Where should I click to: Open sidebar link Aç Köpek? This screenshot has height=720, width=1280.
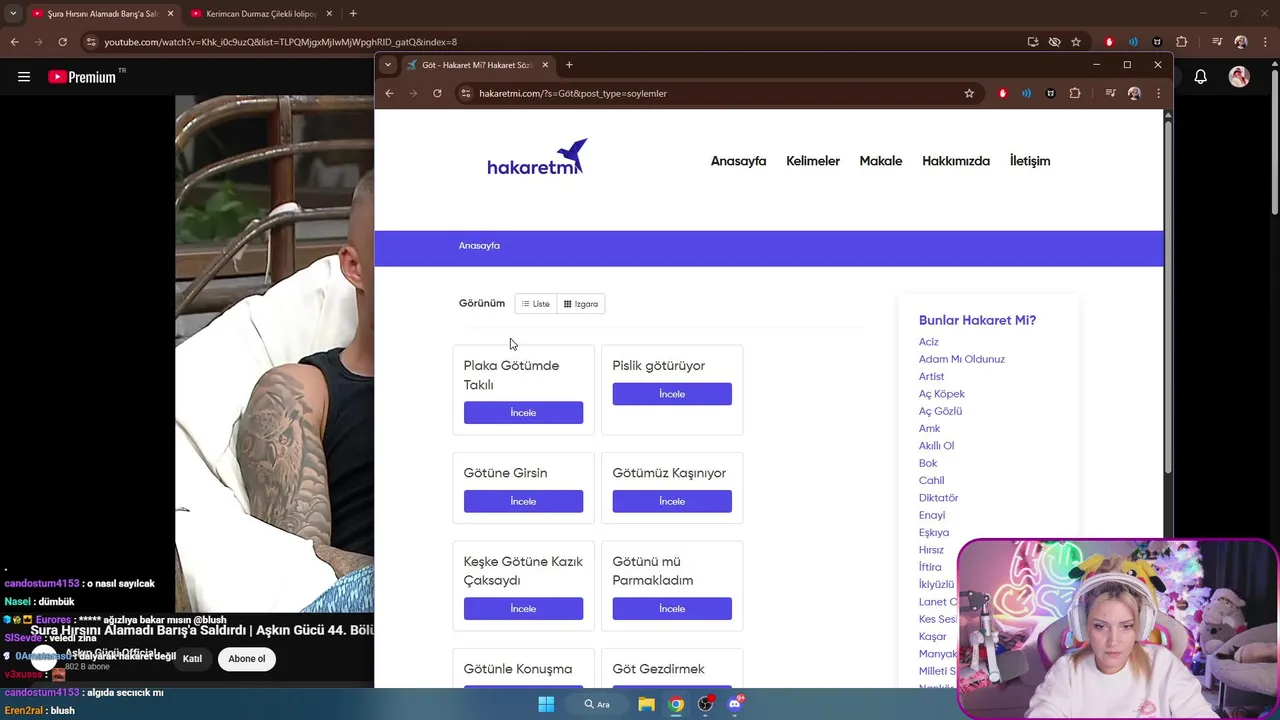click(x=942, y=394)
